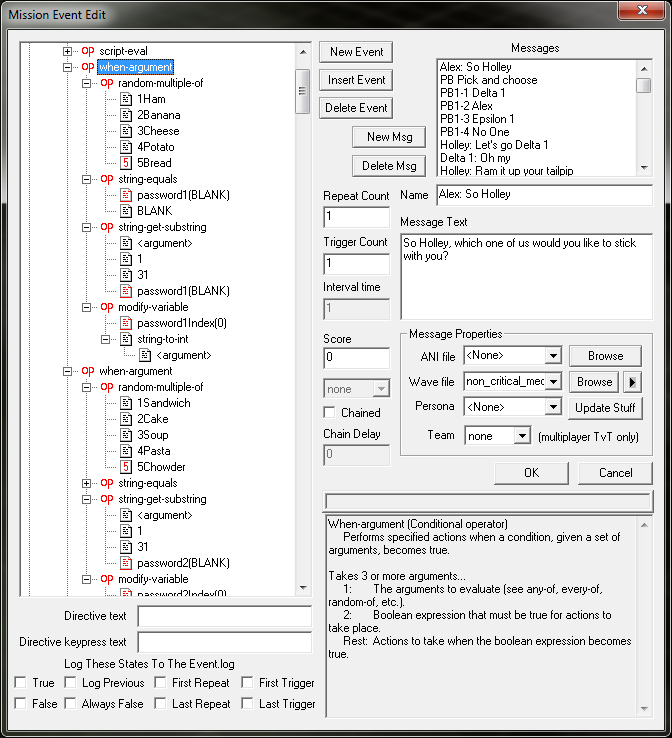This screenshot has height=738, width=672.
Task: Click the document icon beside 3Soup
Action: point(126,435)
